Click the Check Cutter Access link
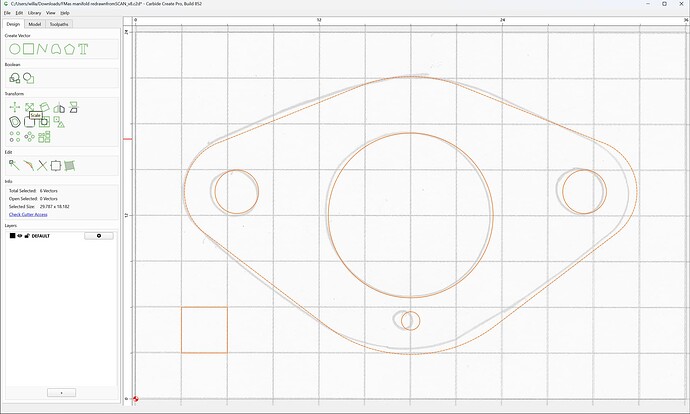 coord(28,214)
